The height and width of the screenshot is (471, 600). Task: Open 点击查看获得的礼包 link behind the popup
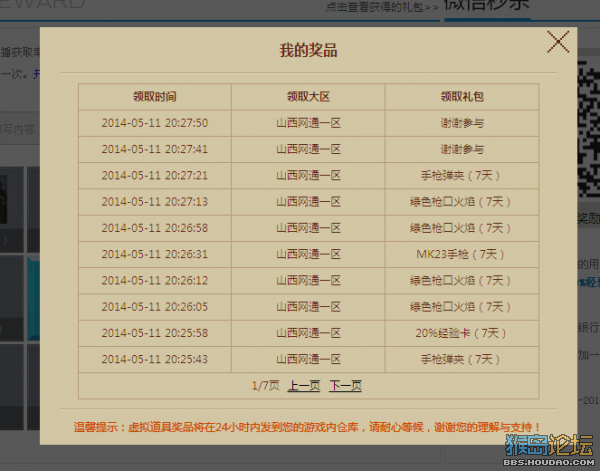tap(382, 7)
